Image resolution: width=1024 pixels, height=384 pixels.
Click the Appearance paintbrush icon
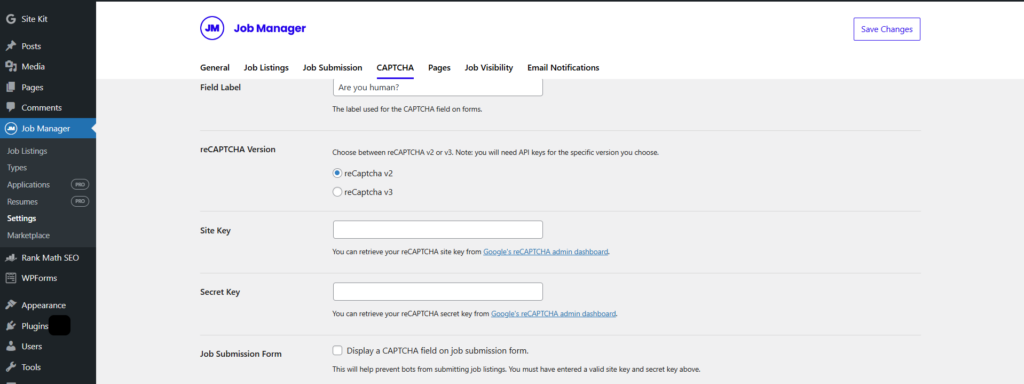pyautogui.click(x=10, y=305)
